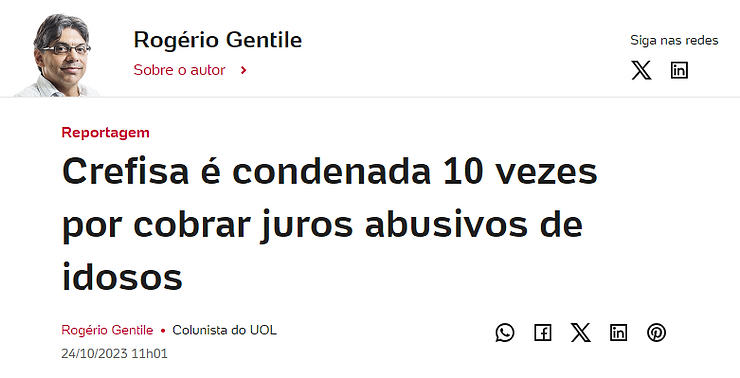Screen dimensions: 740x378
Task: Share the article on X below the headline
Action: click(x=580, y=333)
